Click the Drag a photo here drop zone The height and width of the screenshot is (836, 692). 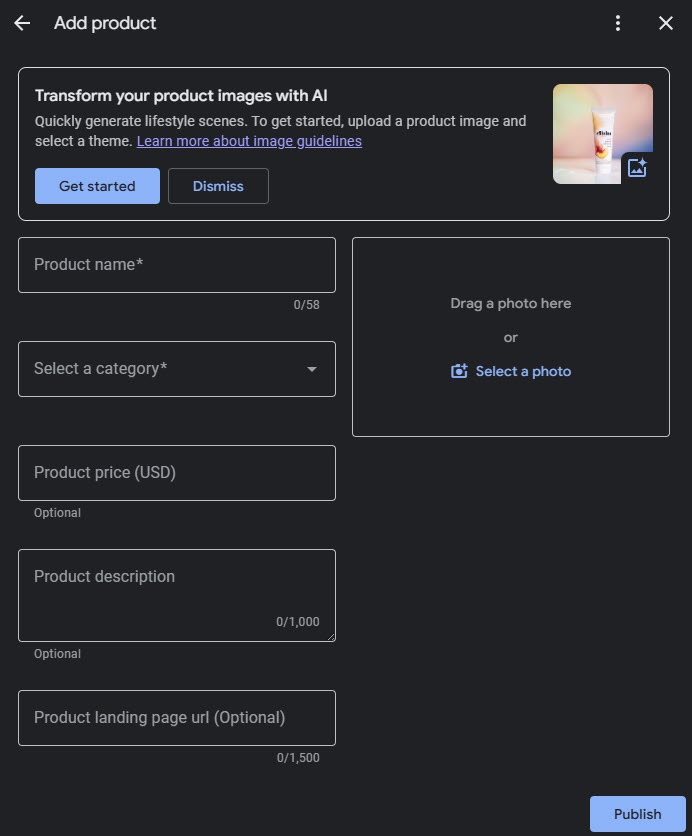(510, 303)
